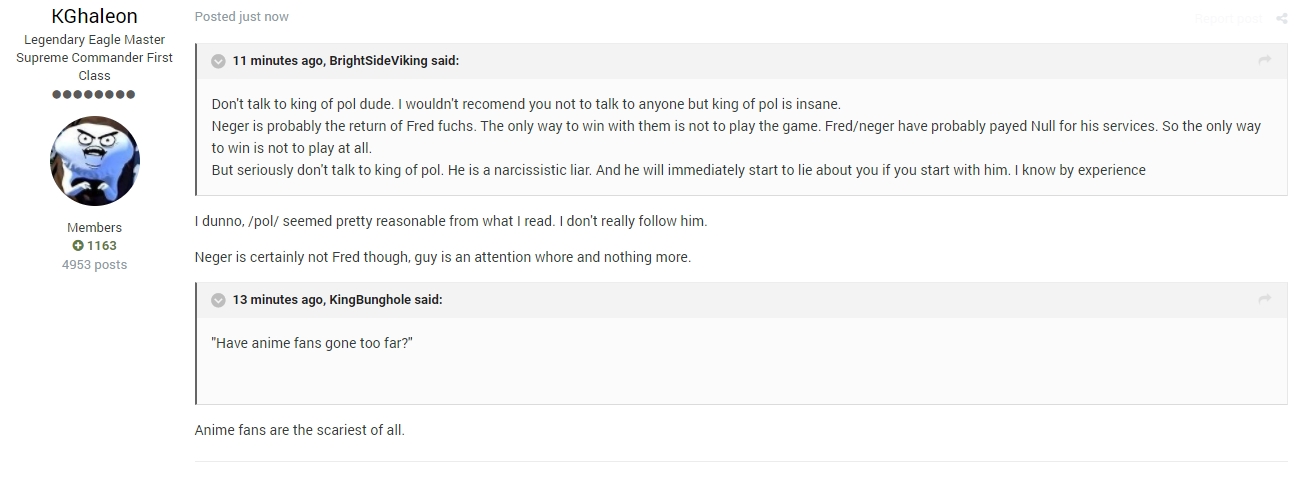Click the Legendary Eagle Master rank title

95,40
